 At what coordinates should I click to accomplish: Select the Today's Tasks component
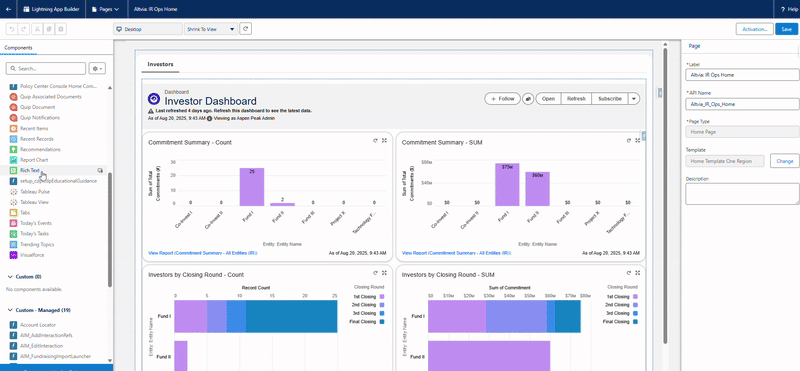[34, 234]
